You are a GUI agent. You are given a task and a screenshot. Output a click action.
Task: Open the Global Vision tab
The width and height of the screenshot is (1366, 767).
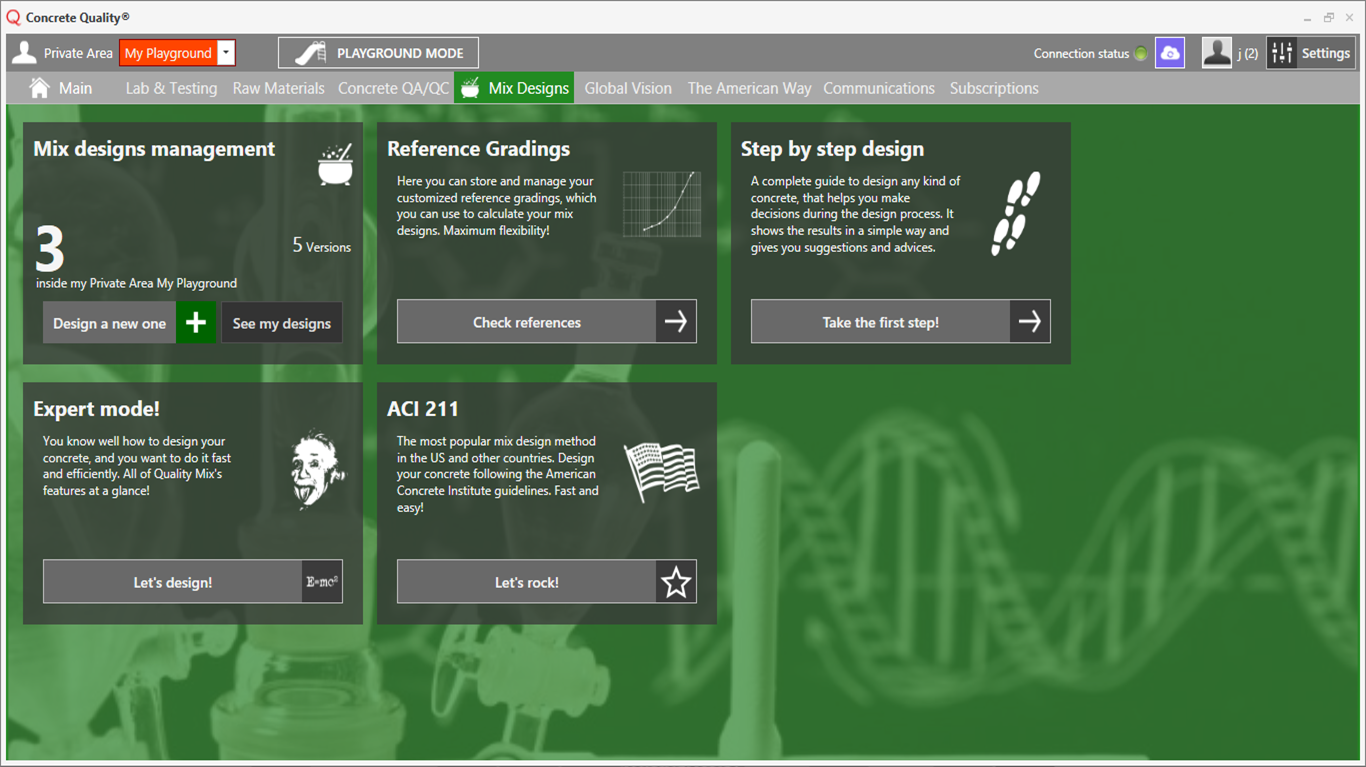628,88
